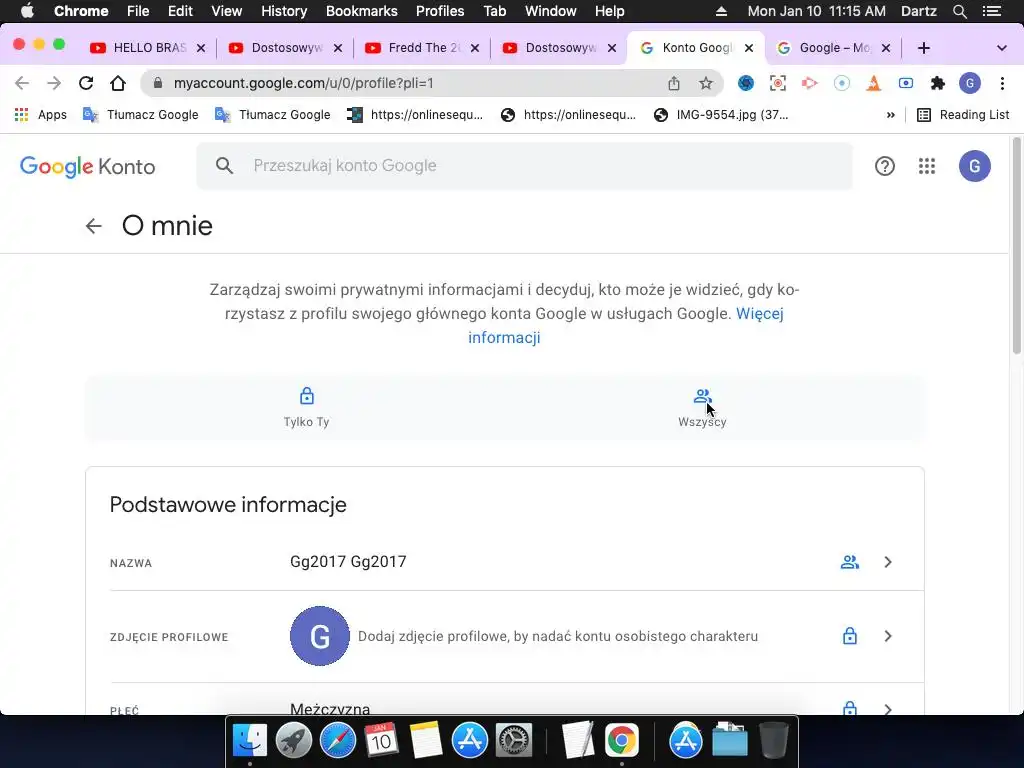
Task: Open a new tab with plus button
Action: (923, 48)
